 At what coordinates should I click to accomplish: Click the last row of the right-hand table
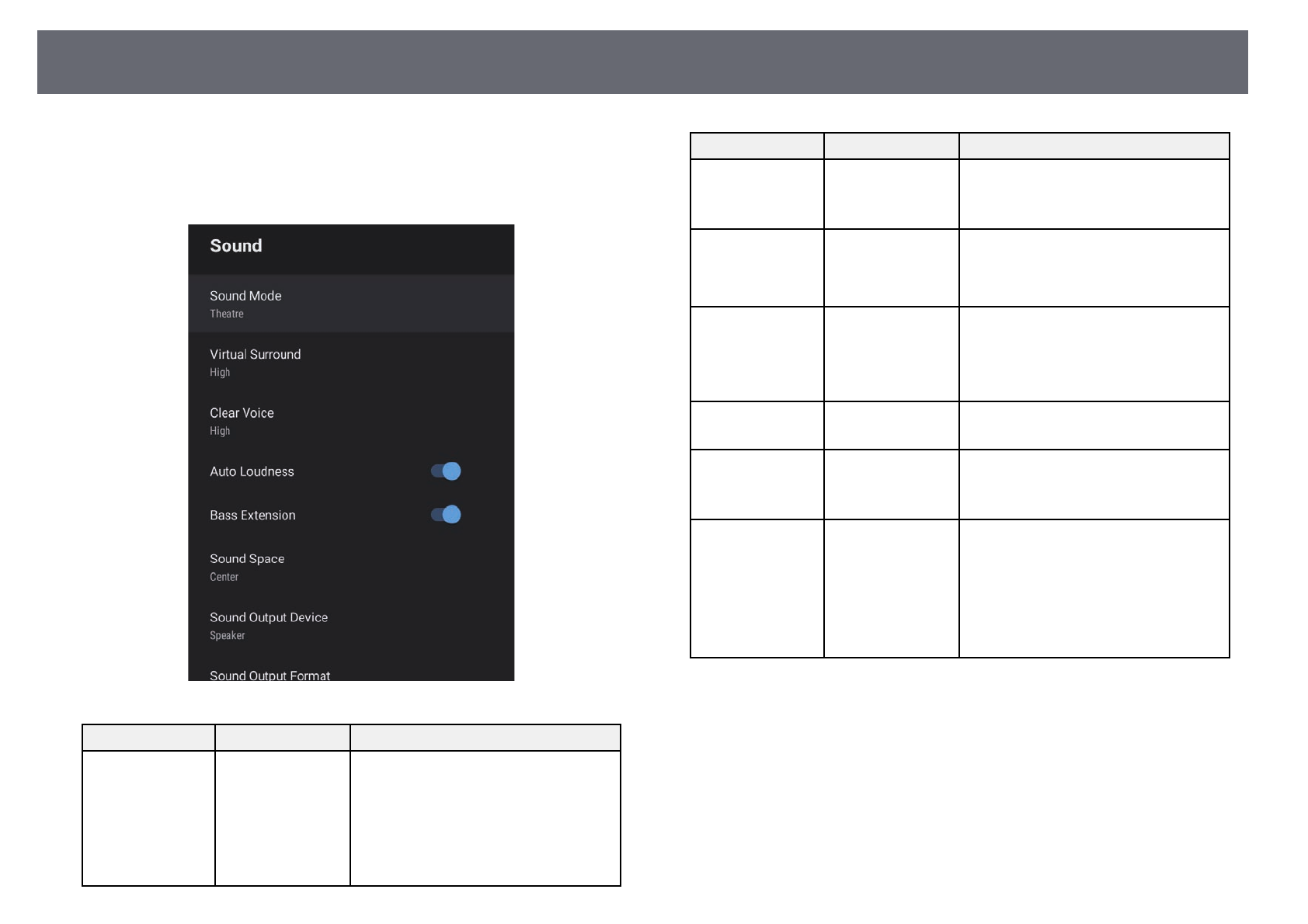pos(959,589)
